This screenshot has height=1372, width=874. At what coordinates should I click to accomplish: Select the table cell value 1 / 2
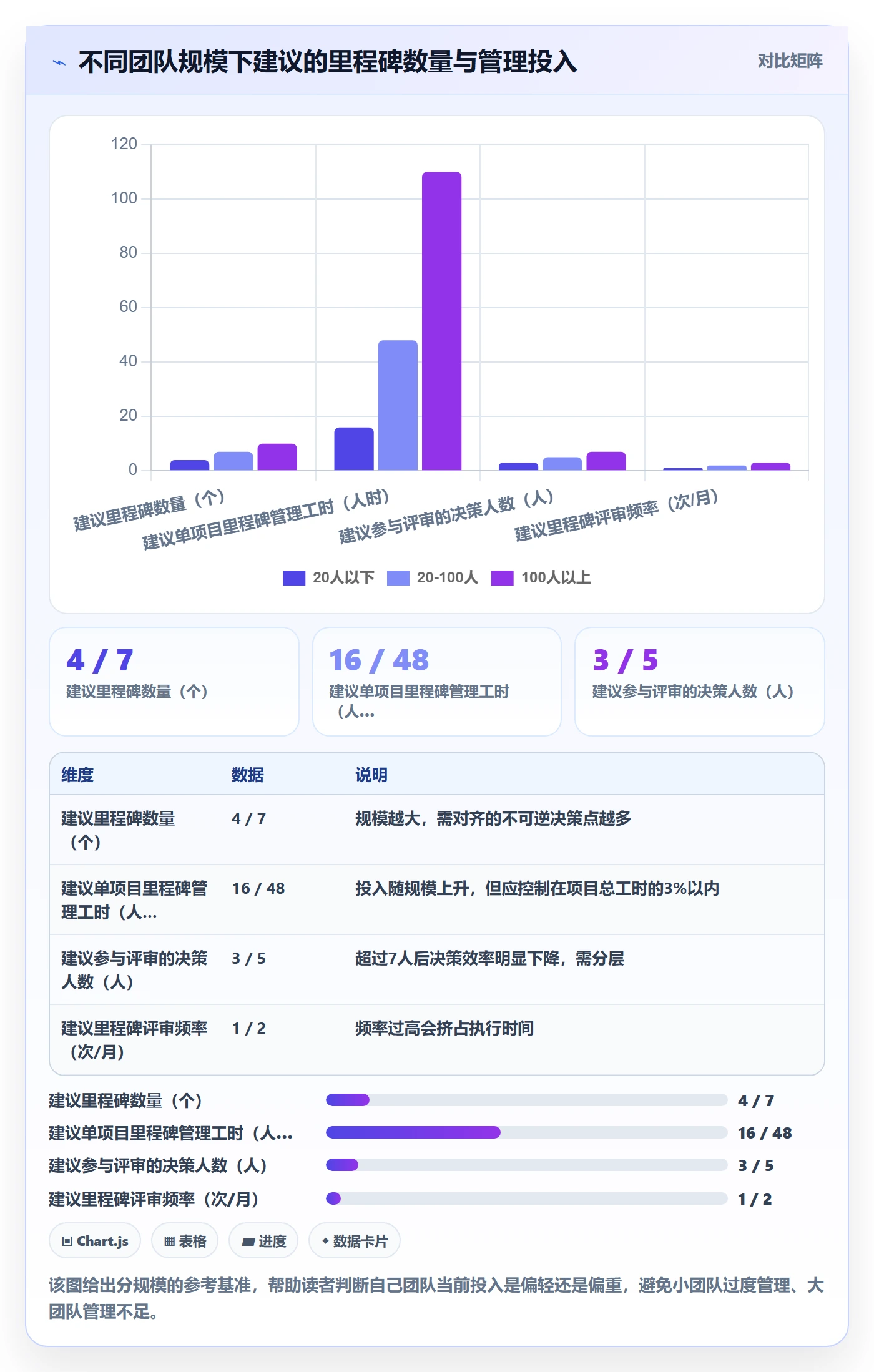pos(249,1028)
